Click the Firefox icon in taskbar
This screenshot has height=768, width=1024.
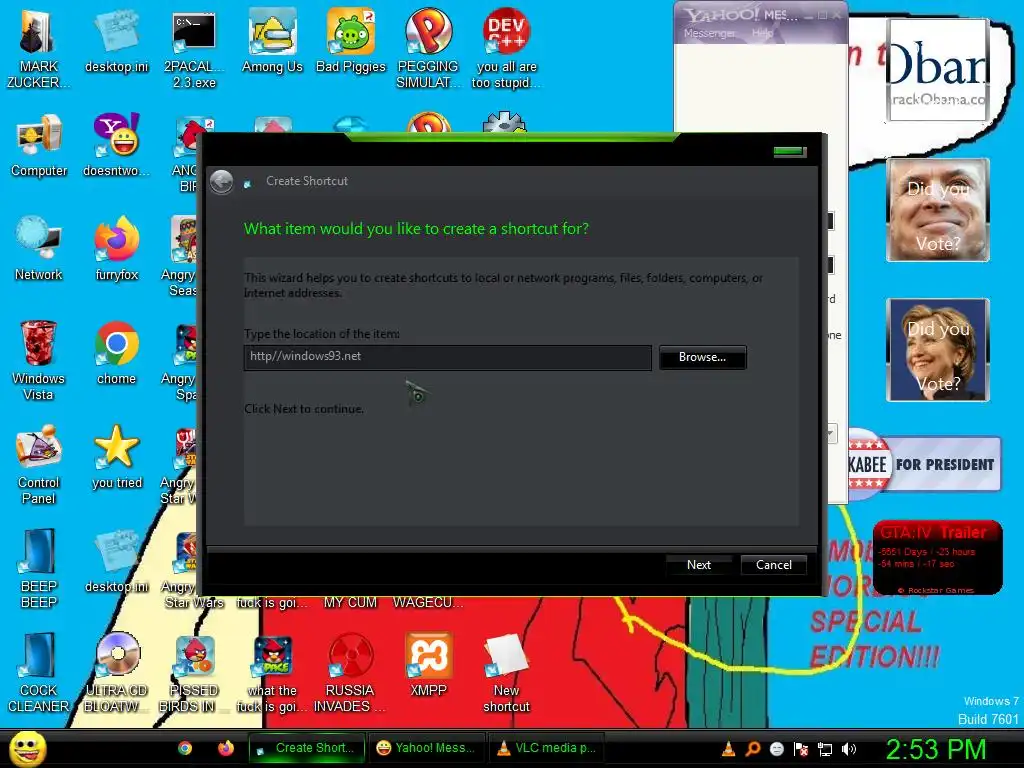tap(226, 748)
